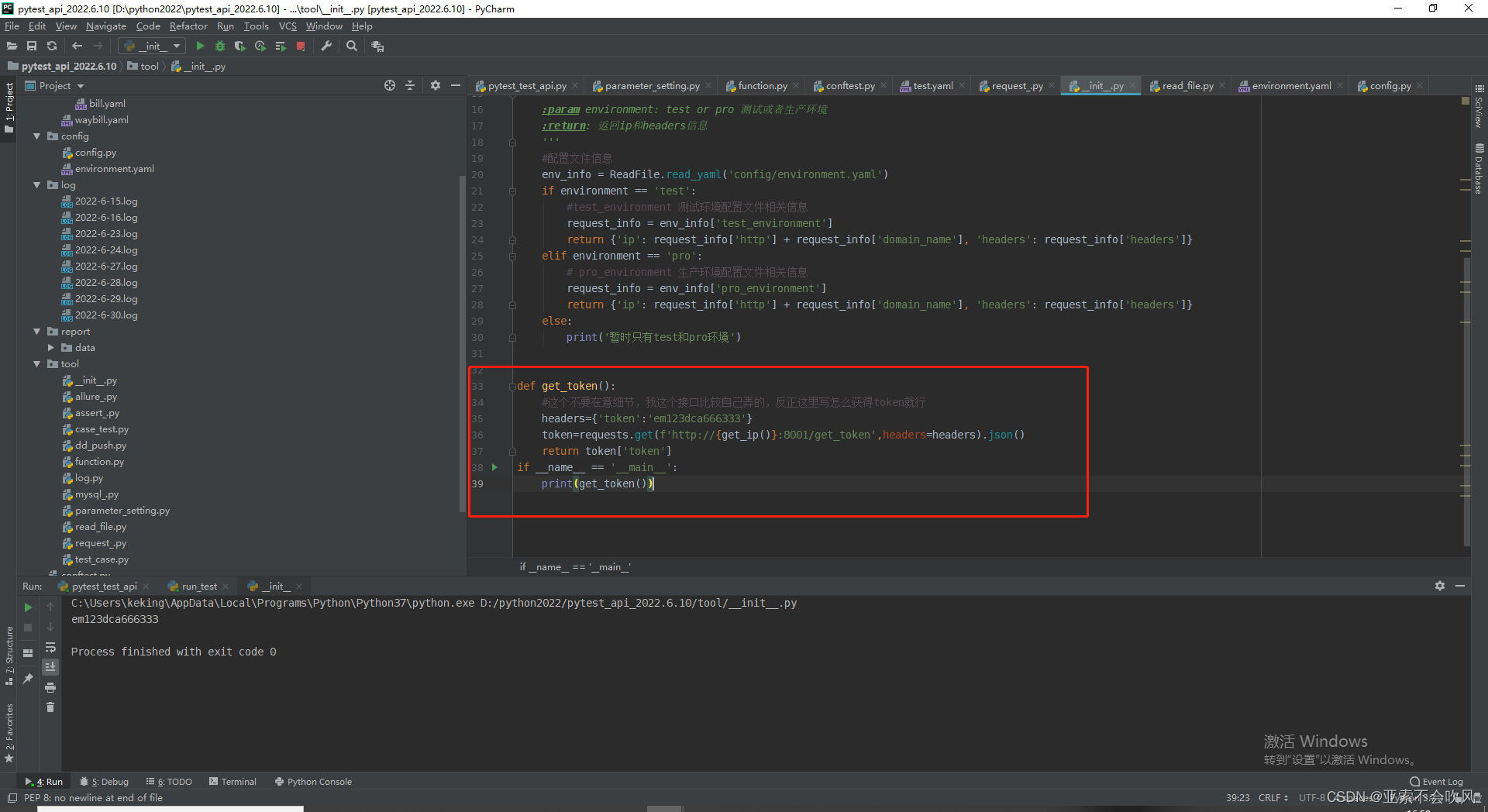Open the Project view dropdown selector
Image resolution: width=1488 pixels, height=812 pixels.
[x=54, y=86]
